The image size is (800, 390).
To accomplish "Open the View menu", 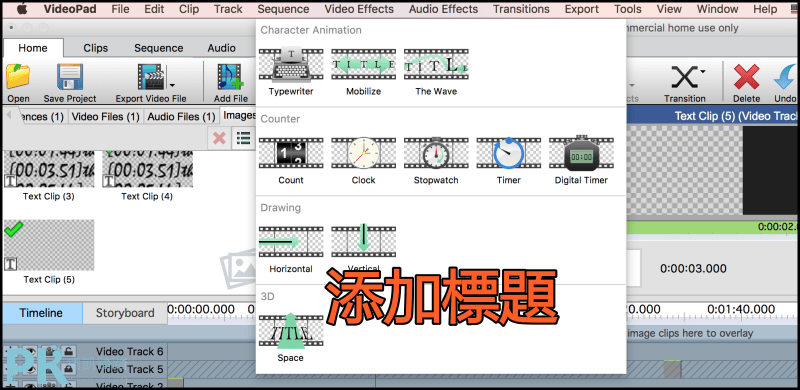I will coord(669,9).
